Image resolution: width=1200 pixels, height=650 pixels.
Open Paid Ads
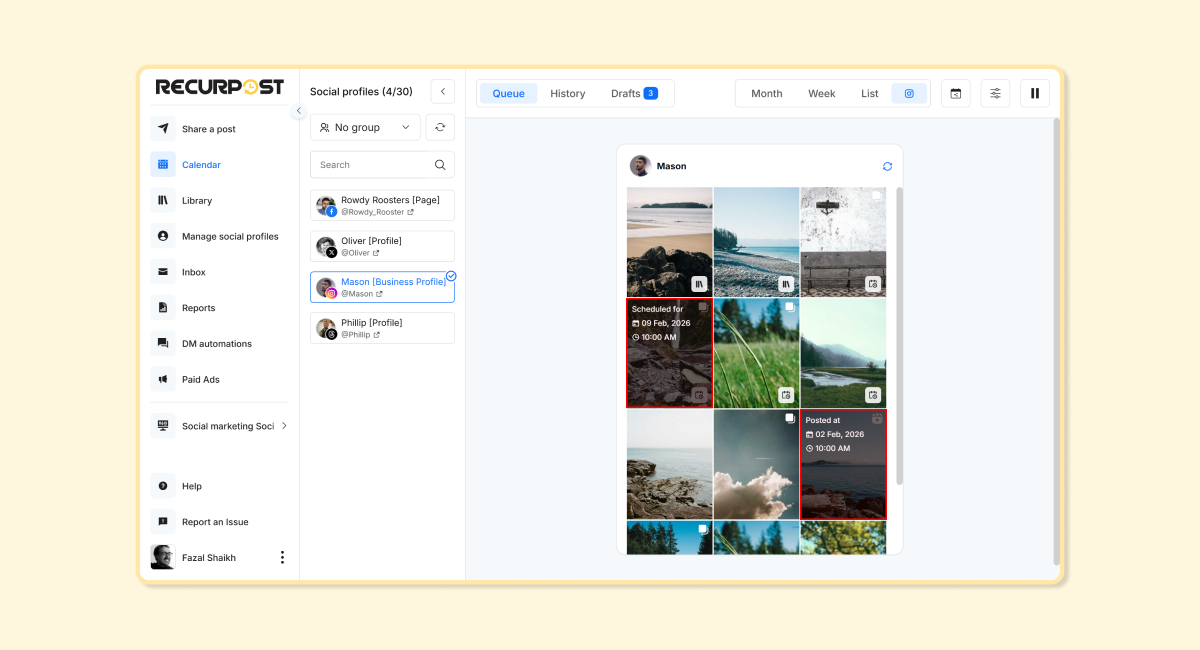pyautogui.click(x=199, y=379)
